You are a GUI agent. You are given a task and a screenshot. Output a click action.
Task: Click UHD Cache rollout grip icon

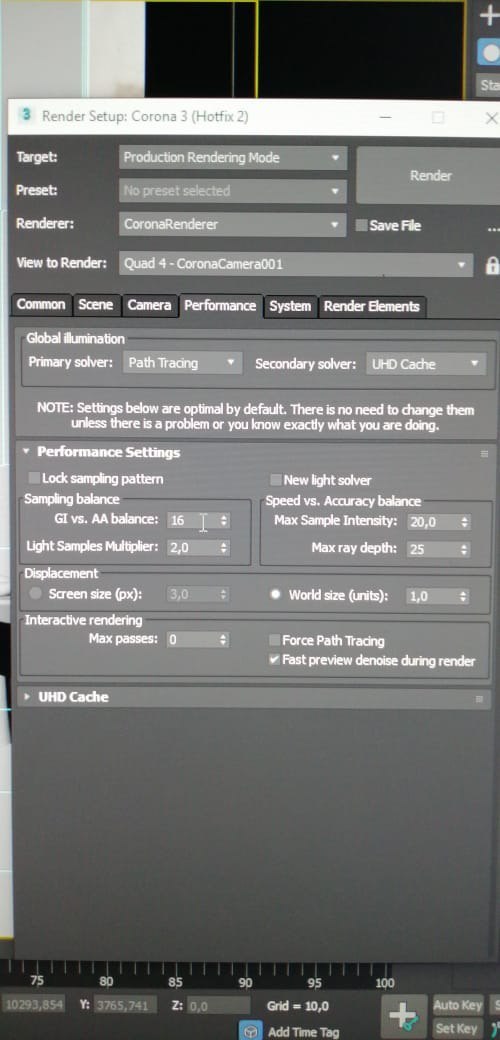(479, 698)
